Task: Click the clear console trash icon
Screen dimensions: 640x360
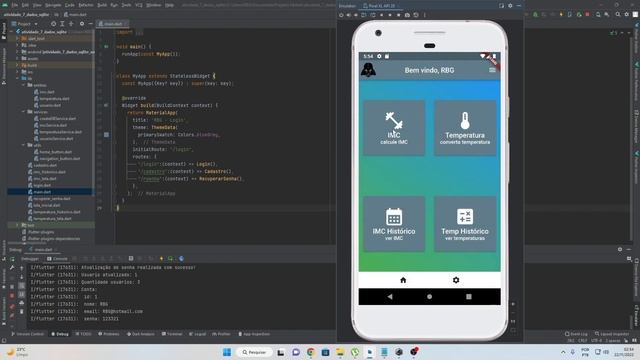Action: [22, 311]
